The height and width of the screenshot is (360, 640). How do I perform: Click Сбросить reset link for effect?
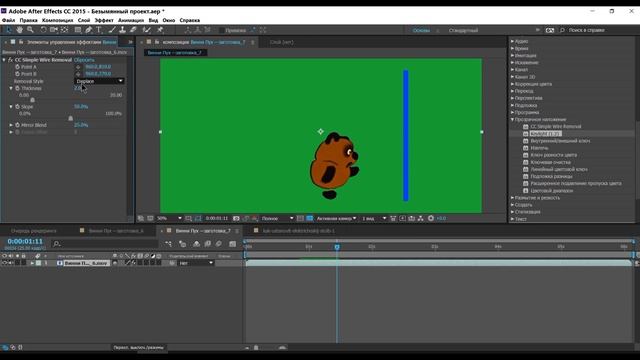pyautogui.click(x=84, y=60)
